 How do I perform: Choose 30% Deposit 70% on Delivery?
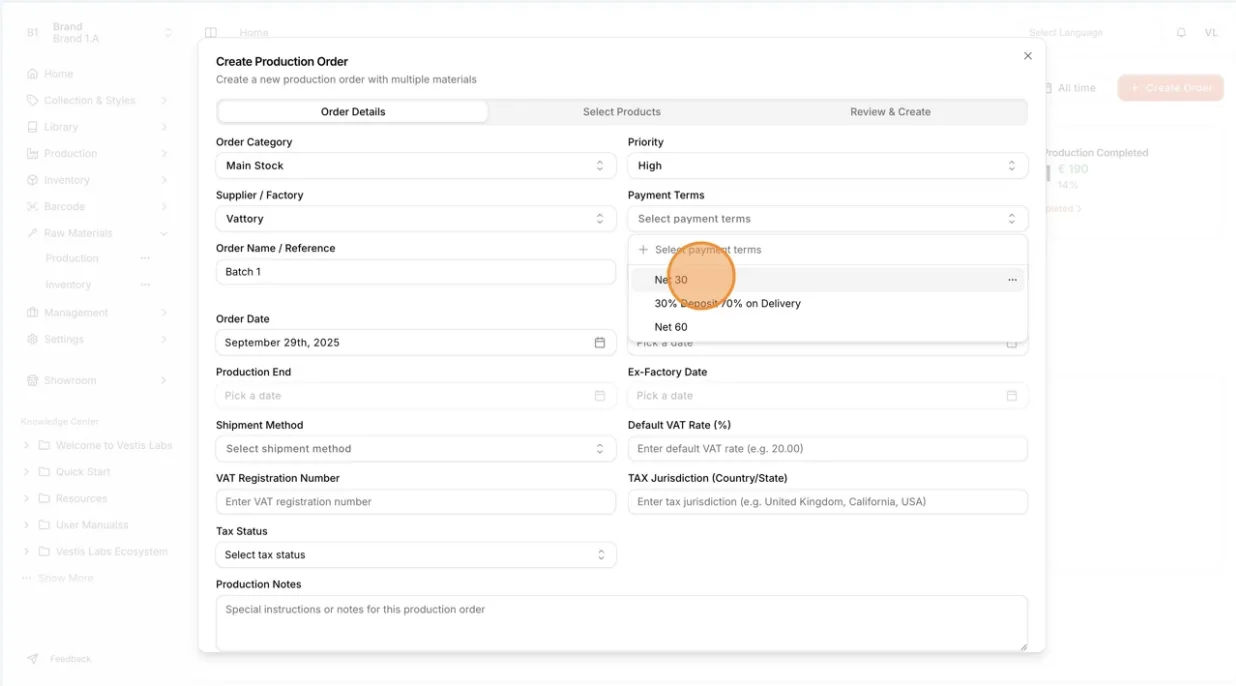(827, 303)
